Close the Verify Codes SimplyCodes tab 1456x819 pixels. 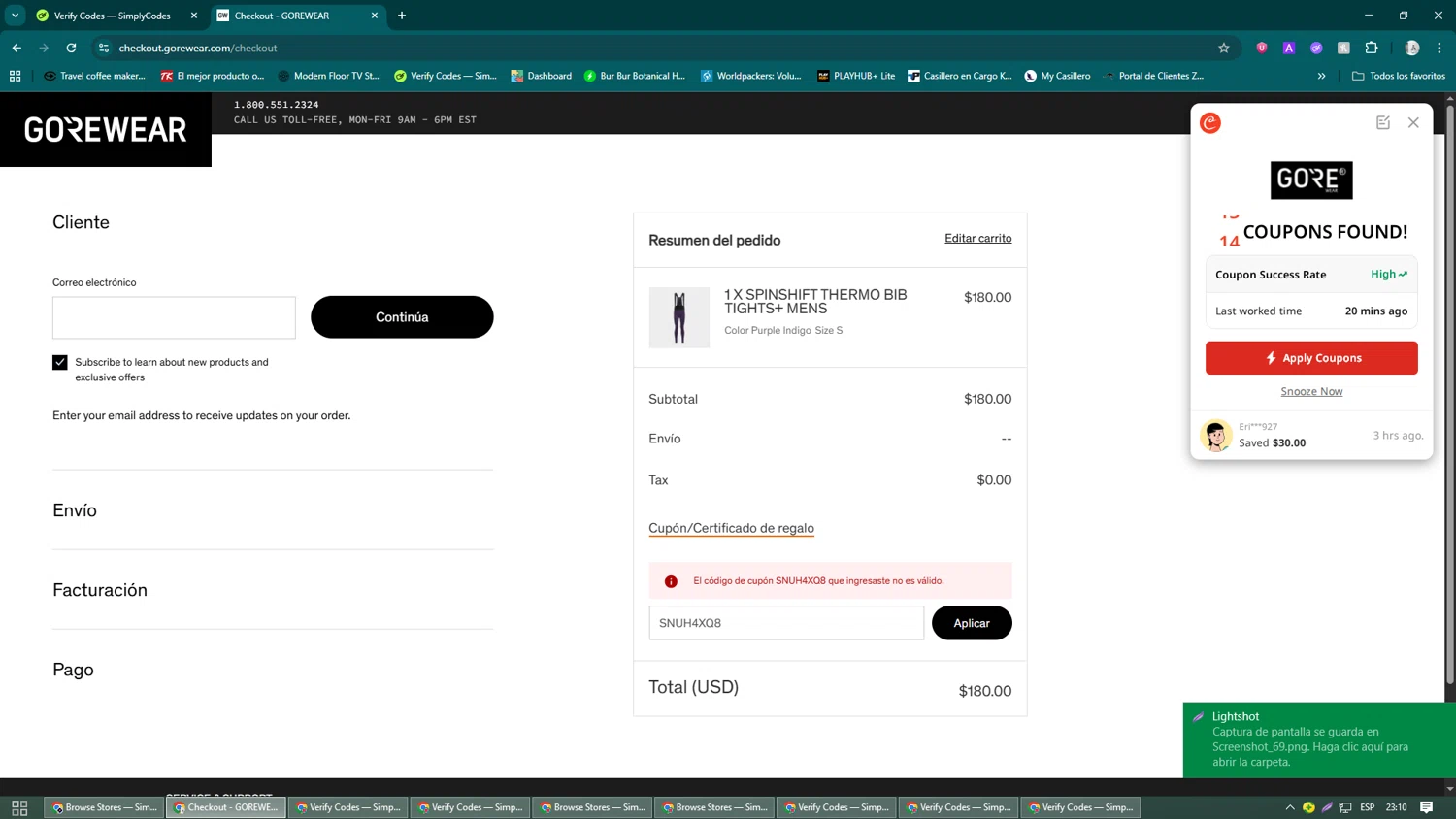pyautogui.click(x=194, y=16)
